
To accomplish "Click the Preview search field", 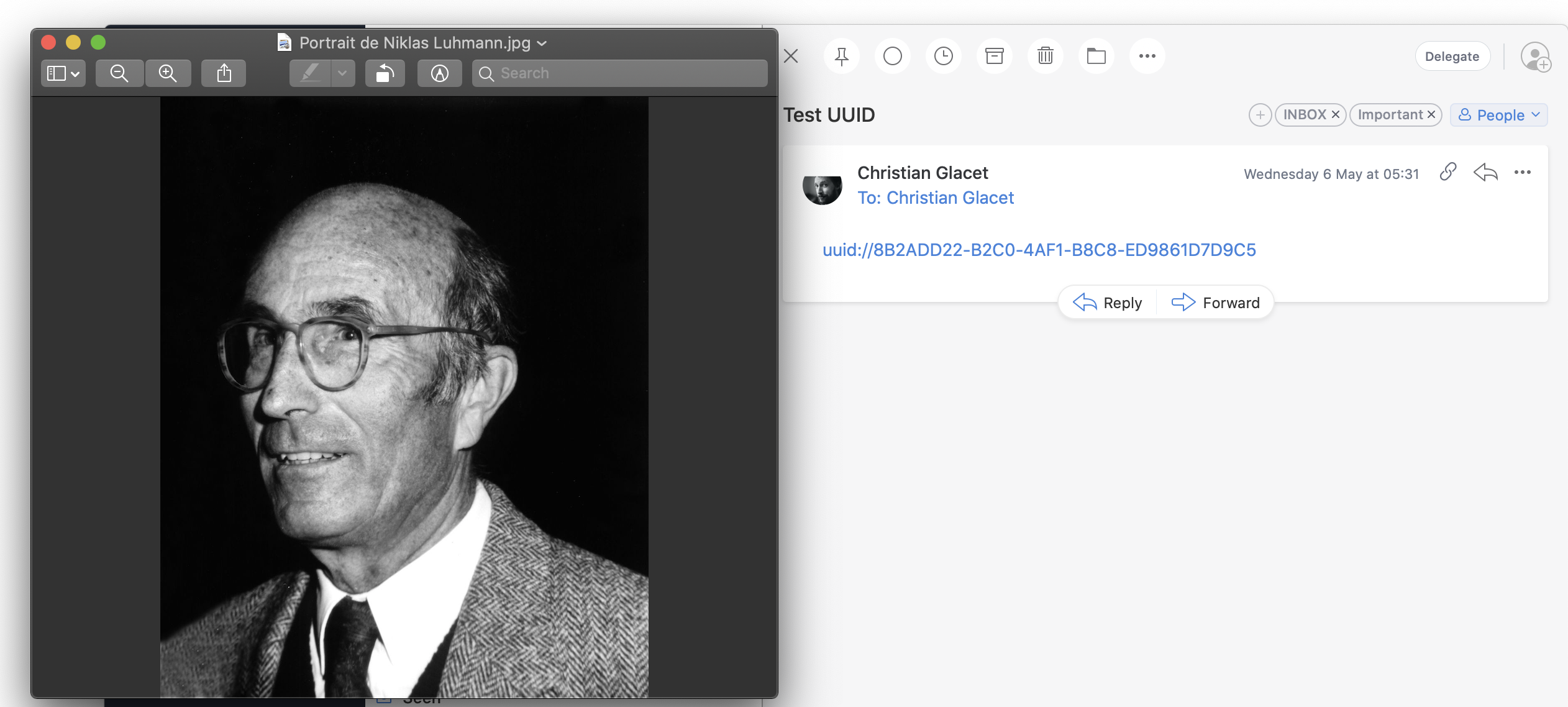I will (621, 73).
